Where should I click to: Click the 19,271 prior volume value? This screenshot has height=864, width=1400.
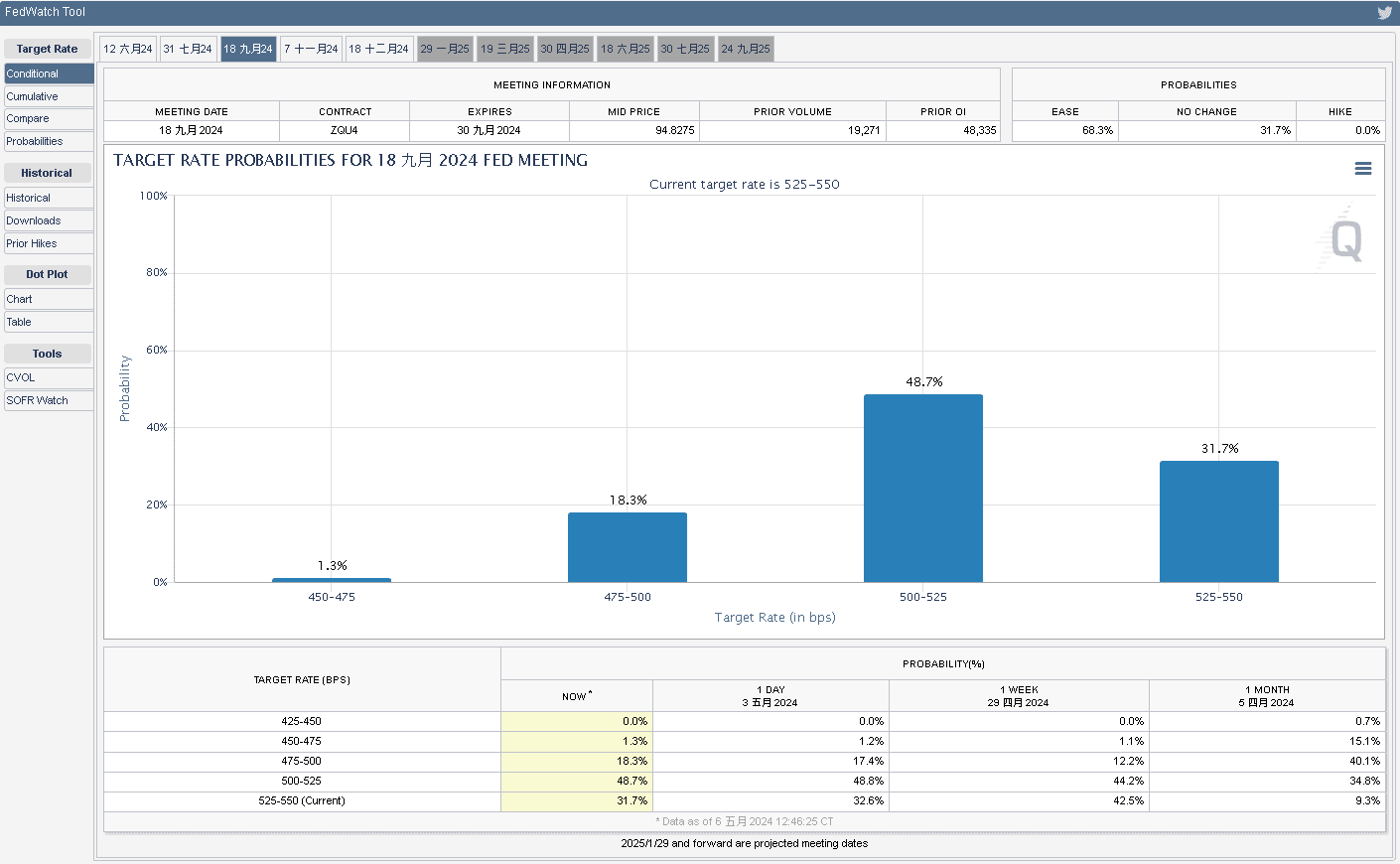(864, 130)
